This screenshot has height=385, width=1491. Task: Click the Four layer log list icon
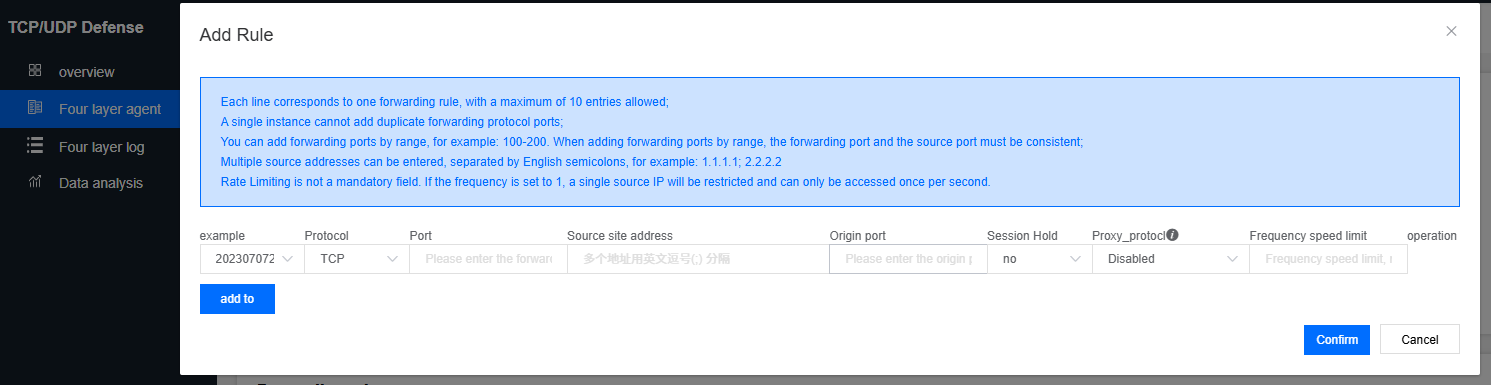pyautogui.click(x=35, y=146)
